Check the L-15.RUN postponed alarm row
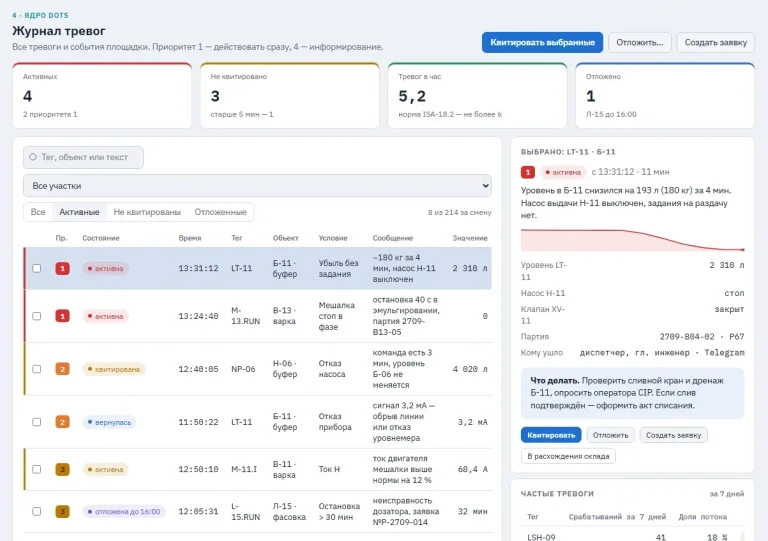This screenshot has height=541, width=768. (37, 512)
